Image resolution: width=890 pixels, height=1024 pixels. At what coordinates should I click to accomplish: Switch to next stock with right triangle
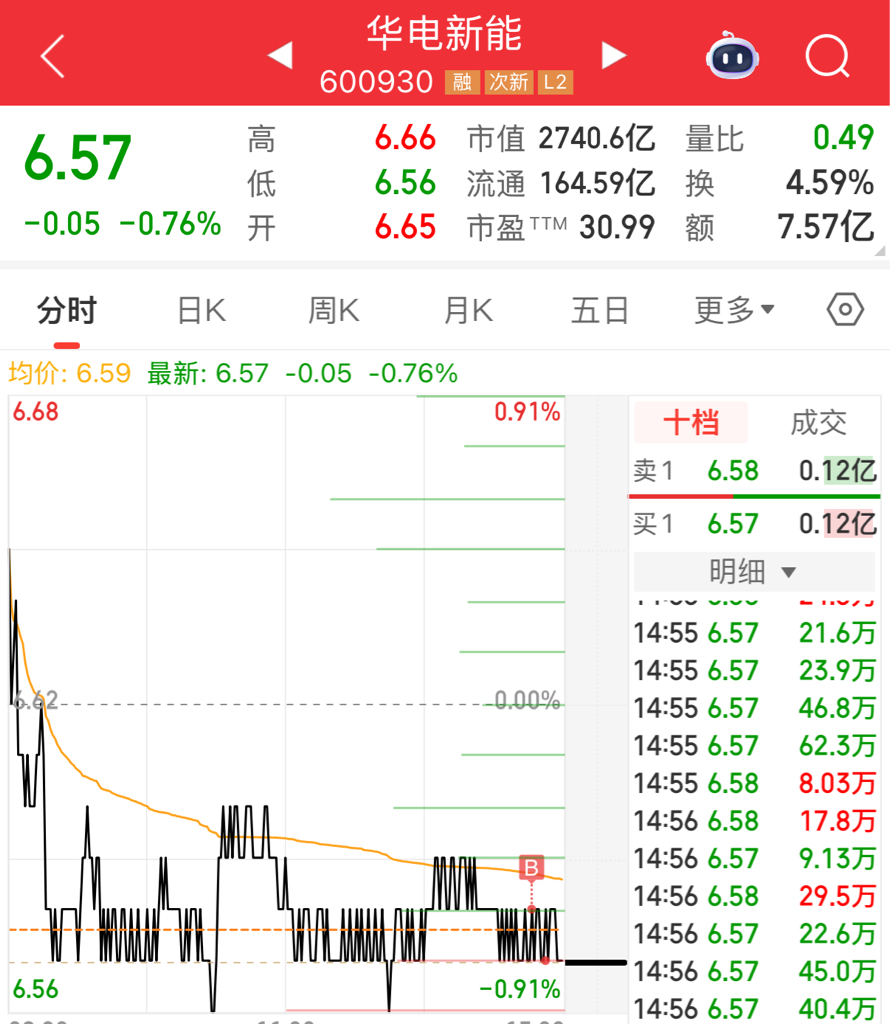coord(614,55)
